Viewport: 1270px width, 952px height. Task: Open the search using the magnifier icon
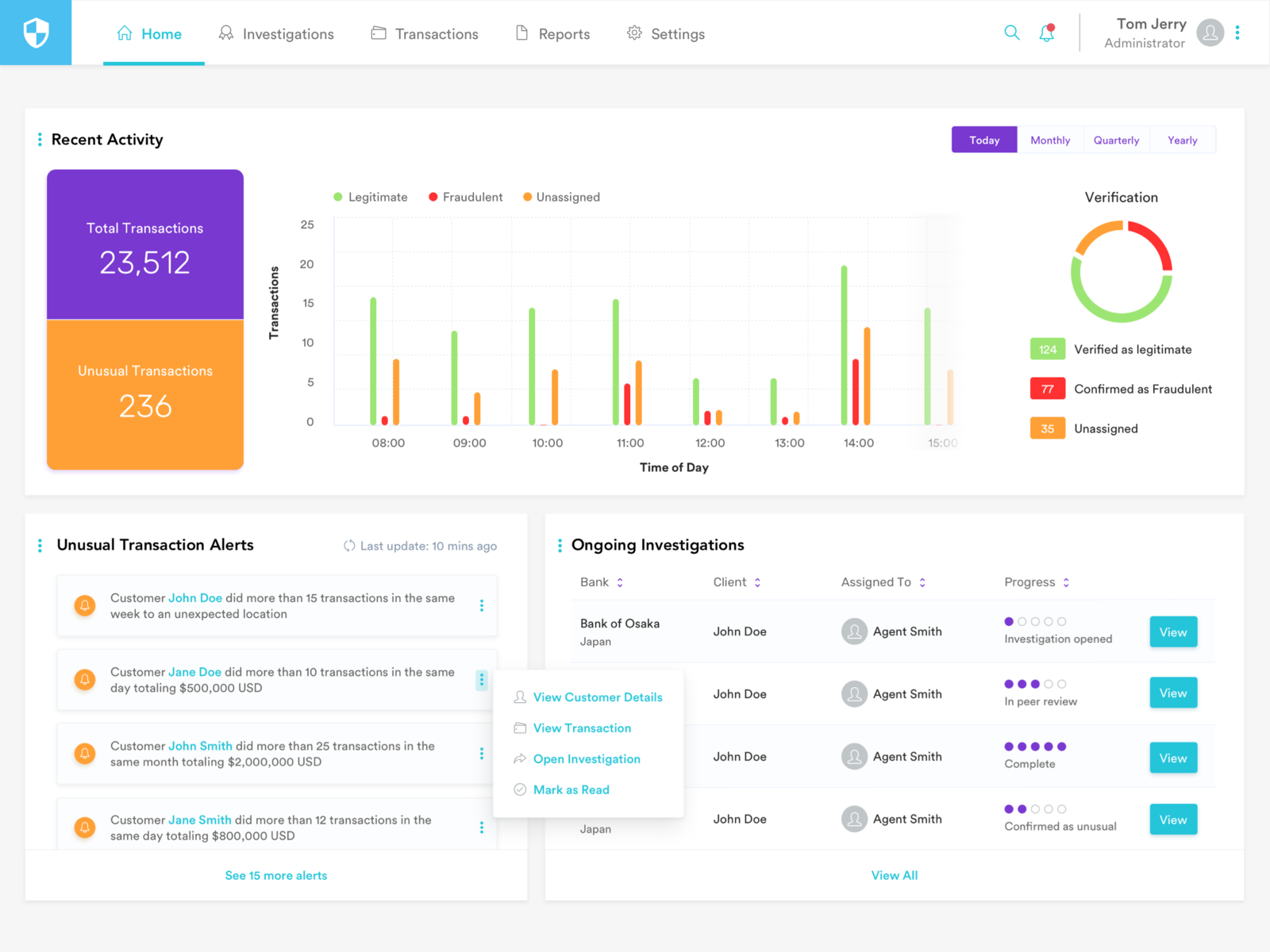tap(1012, 33)
